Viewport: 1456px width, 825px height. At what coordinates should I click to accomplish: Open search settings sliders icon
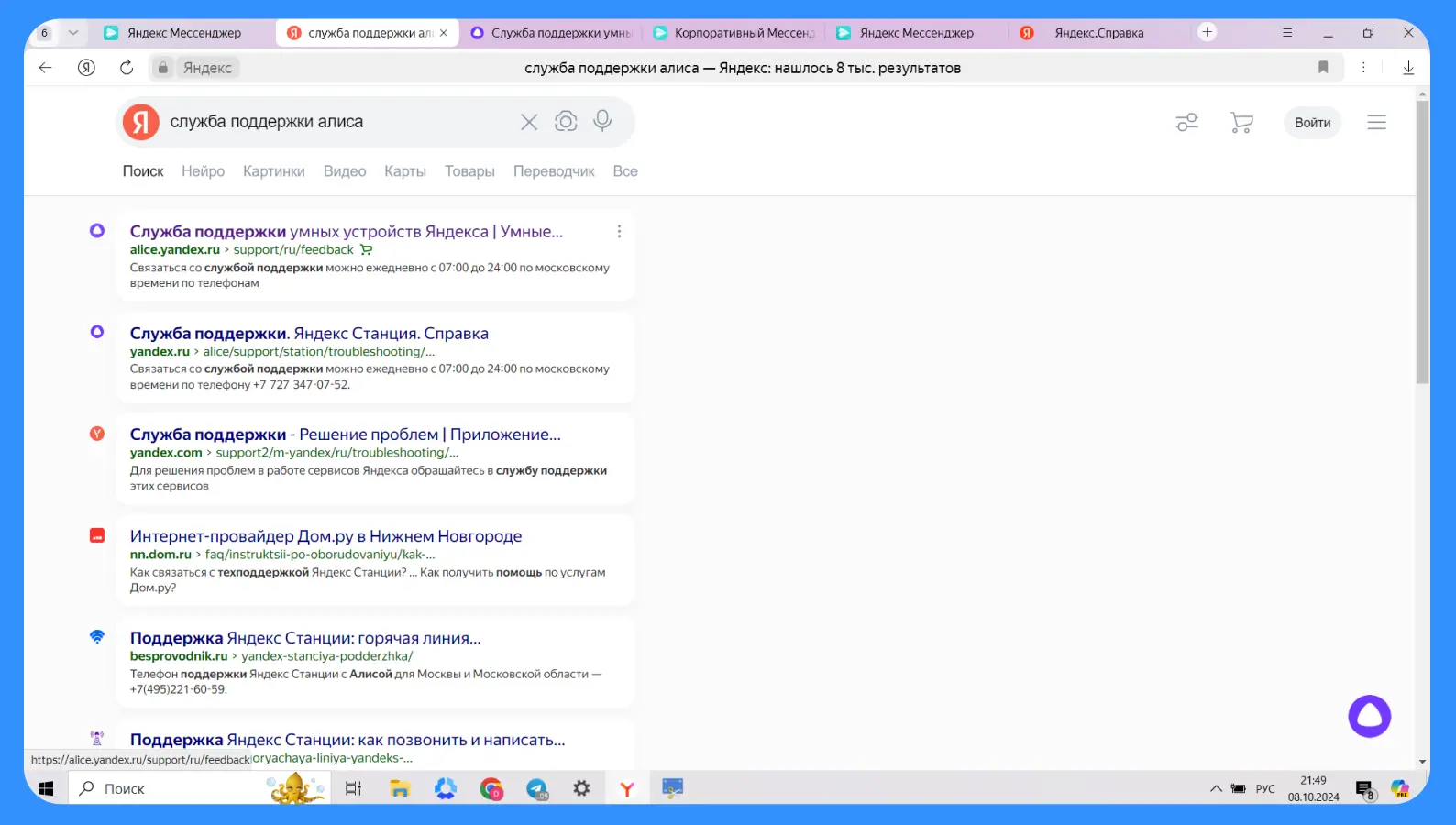(x=1187, y=123)
